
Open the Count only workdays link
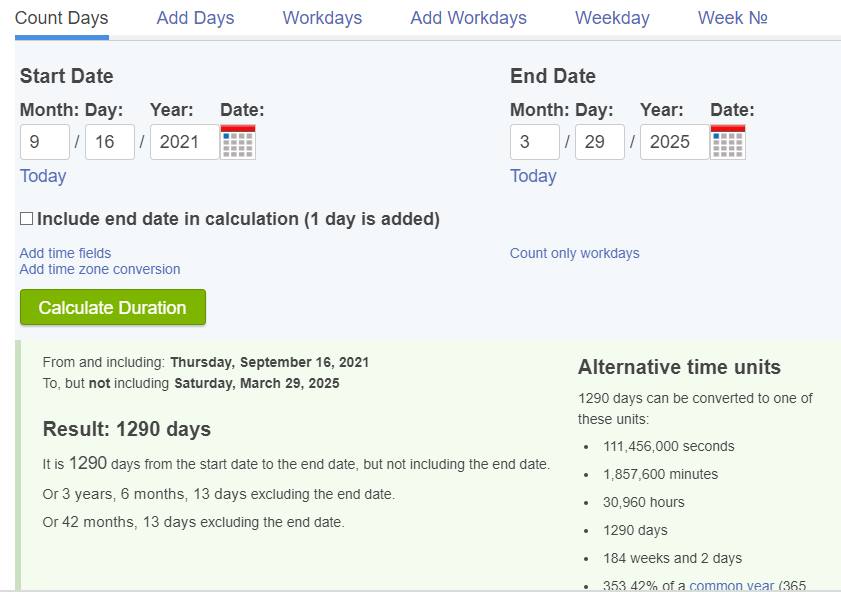click(x=574, y=253)
